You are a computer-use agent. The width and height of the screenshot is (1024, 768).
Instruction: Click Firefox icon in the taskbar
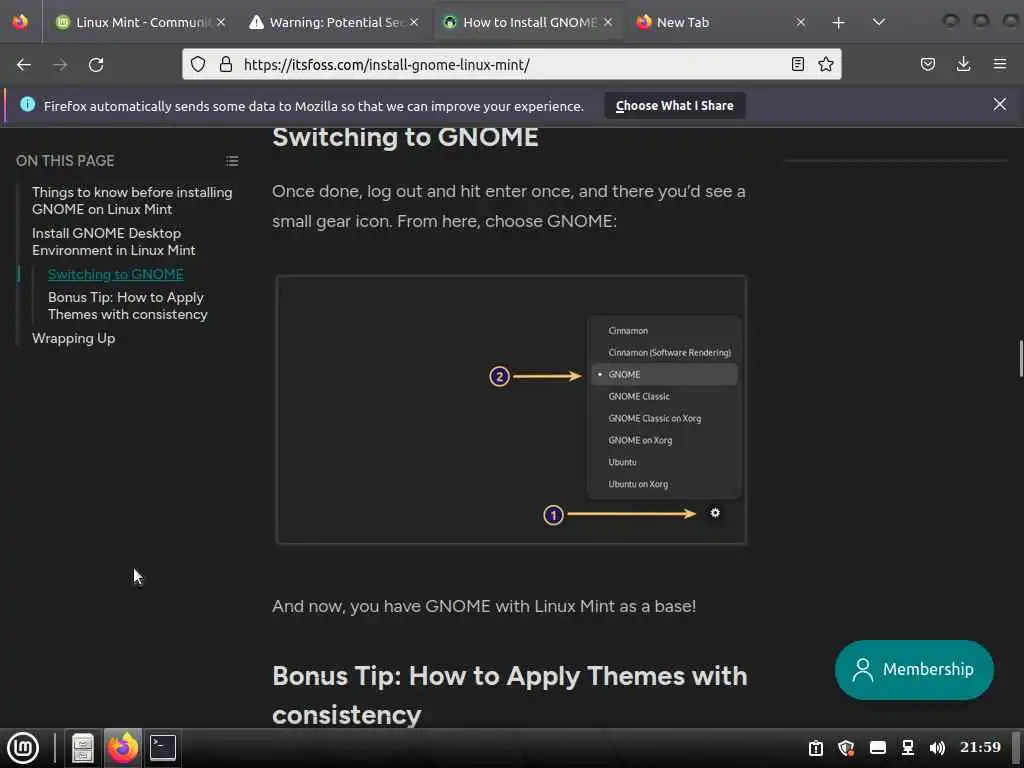click(x=123, y=748)
